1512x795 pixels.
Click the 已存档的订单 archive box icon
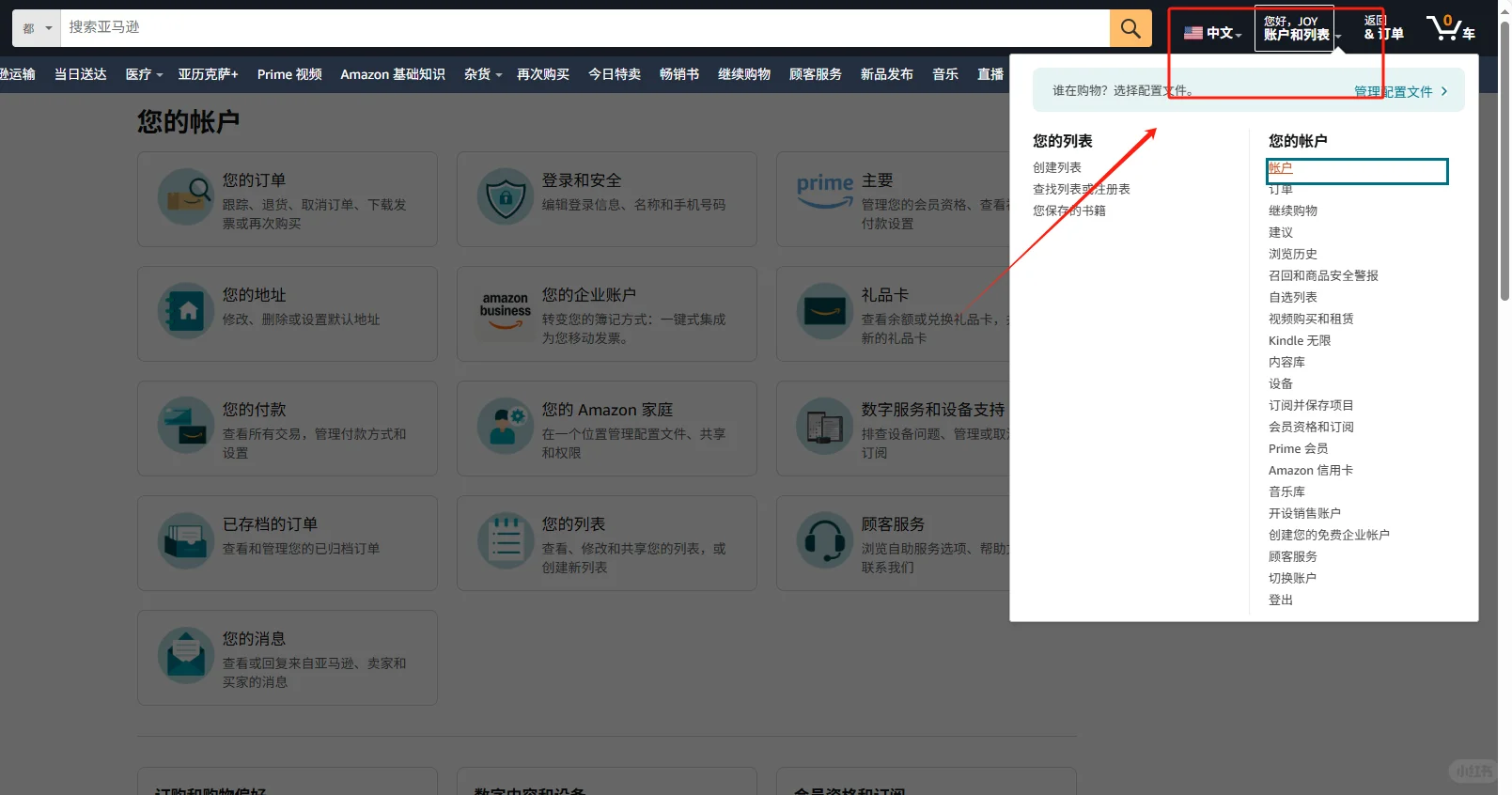[186, 540]
